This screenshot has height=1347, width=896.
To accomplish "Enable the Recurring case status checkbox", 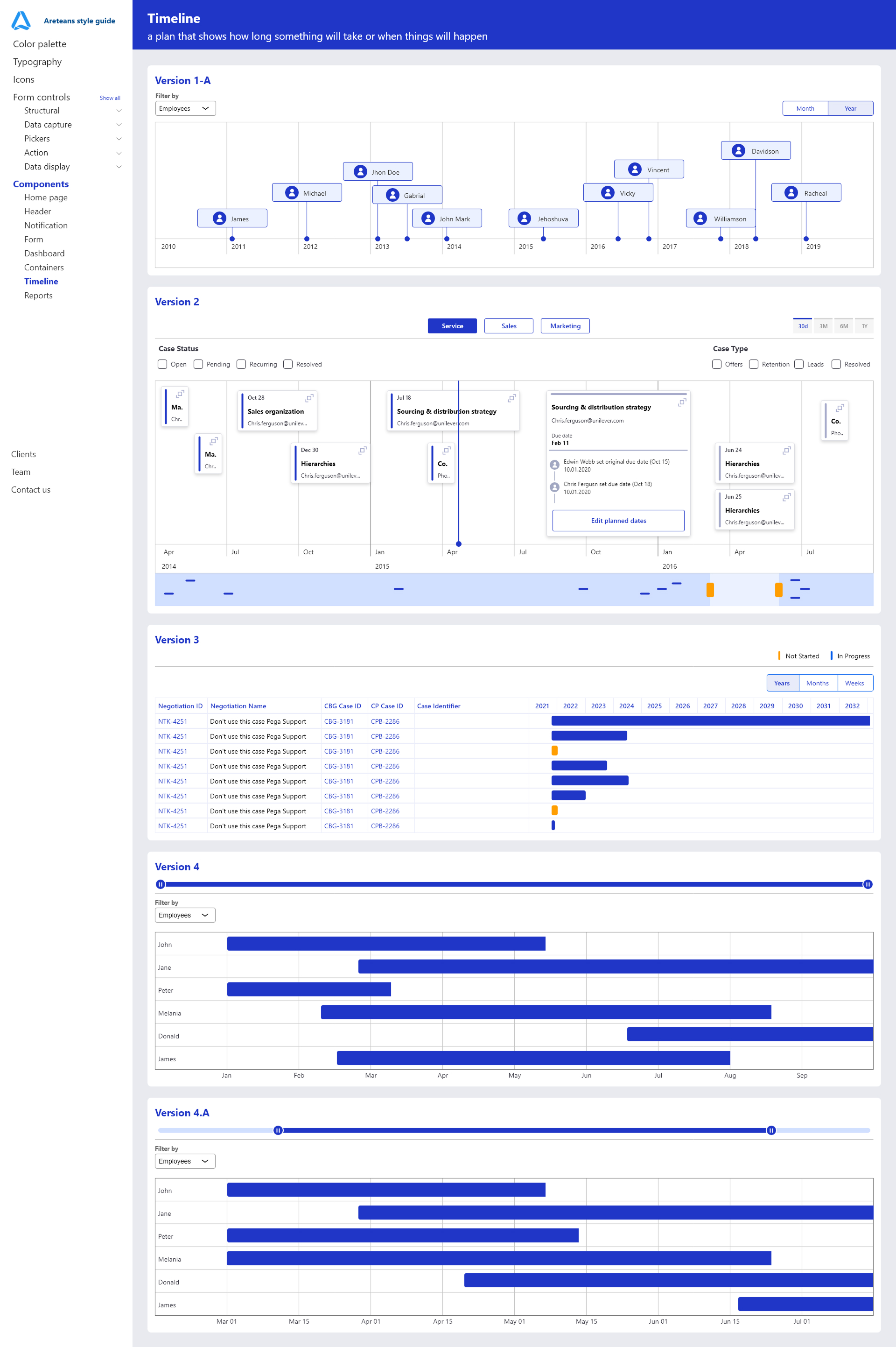I will tap(241, 364).
